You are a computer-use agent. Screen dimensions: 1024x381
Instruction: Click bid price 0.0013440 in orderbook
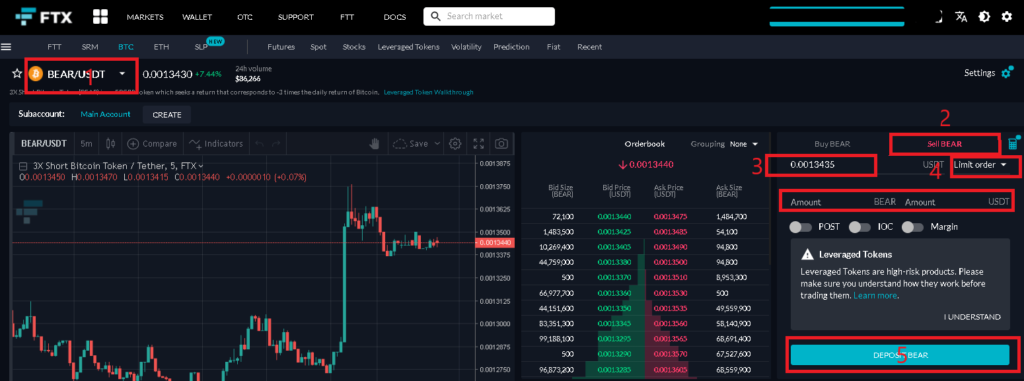click(614, 216)
